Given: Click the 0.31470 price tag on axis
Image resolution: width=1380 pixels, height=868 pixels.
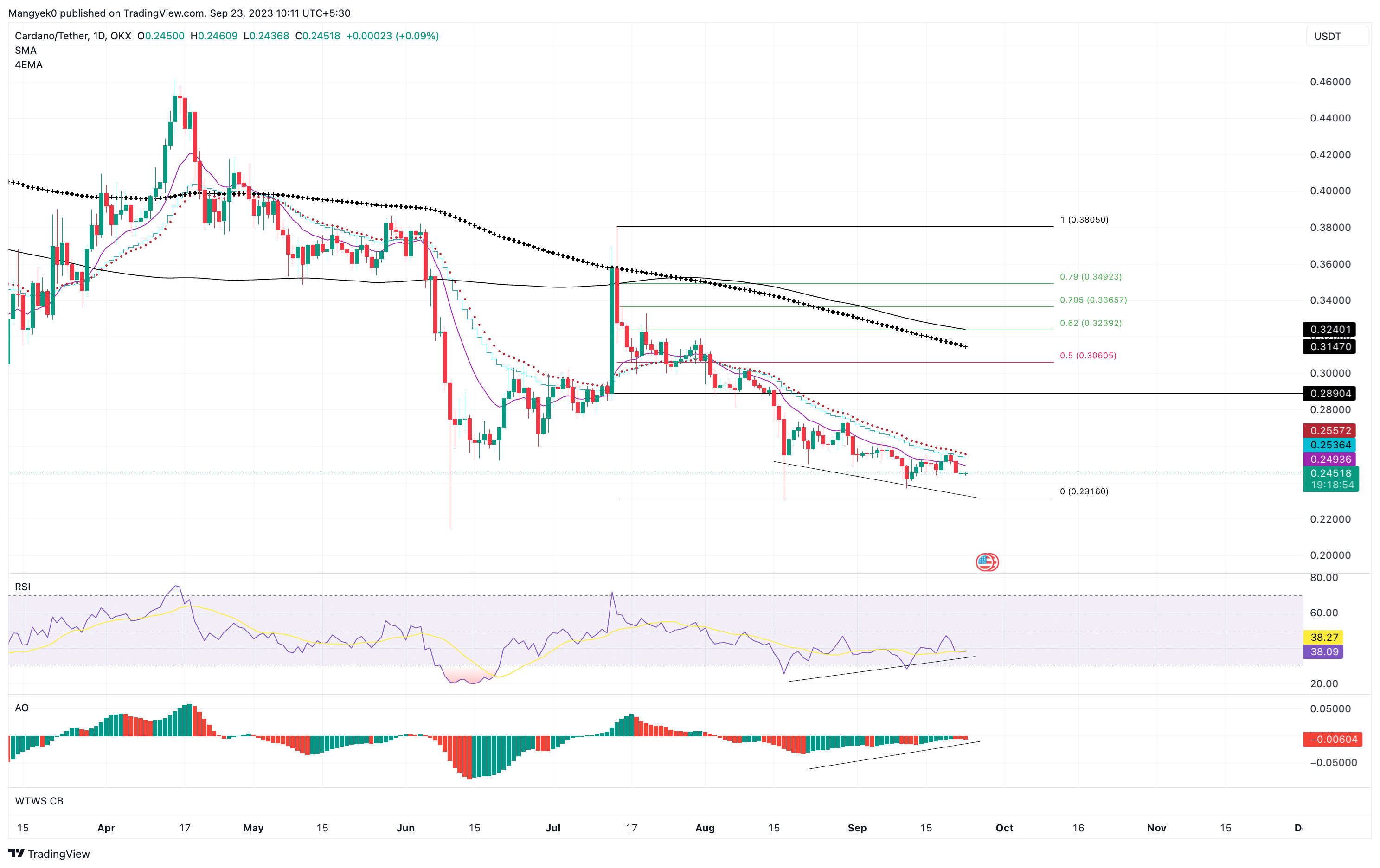Looking at the screenshot, I should [1329, 347].
